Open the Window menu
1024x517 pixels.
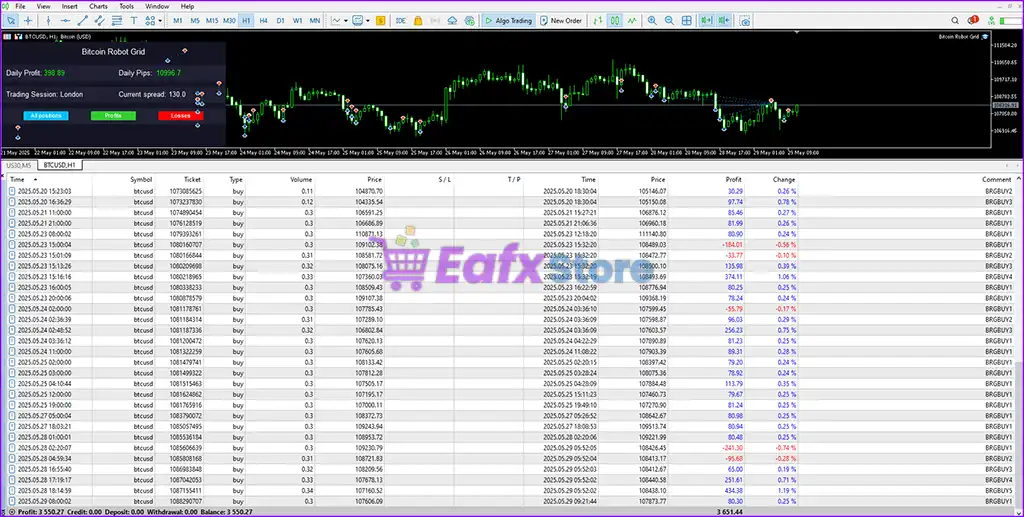[x=157, y=6]
